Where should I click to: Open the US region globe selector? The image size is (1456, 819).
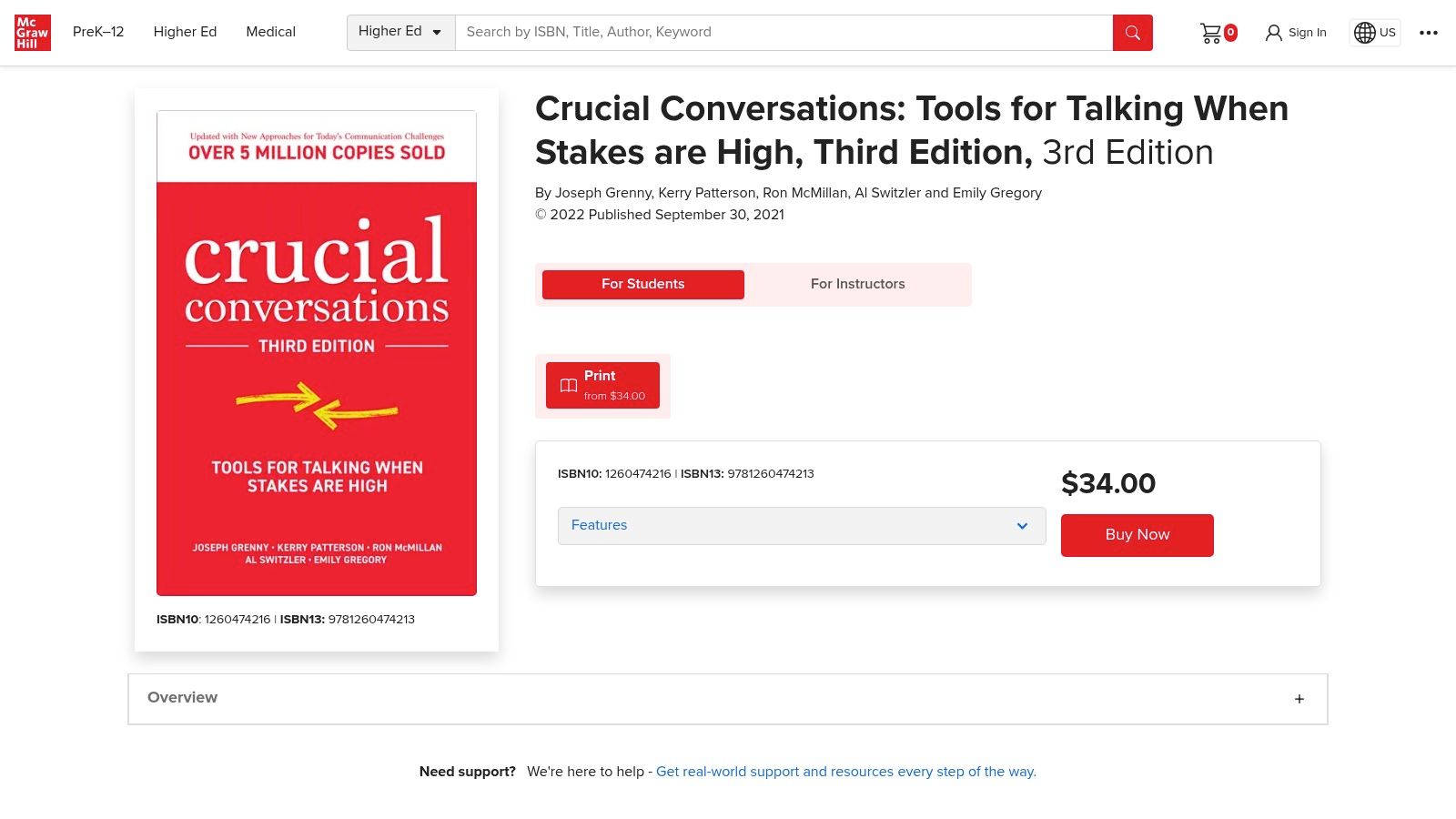1374,32
